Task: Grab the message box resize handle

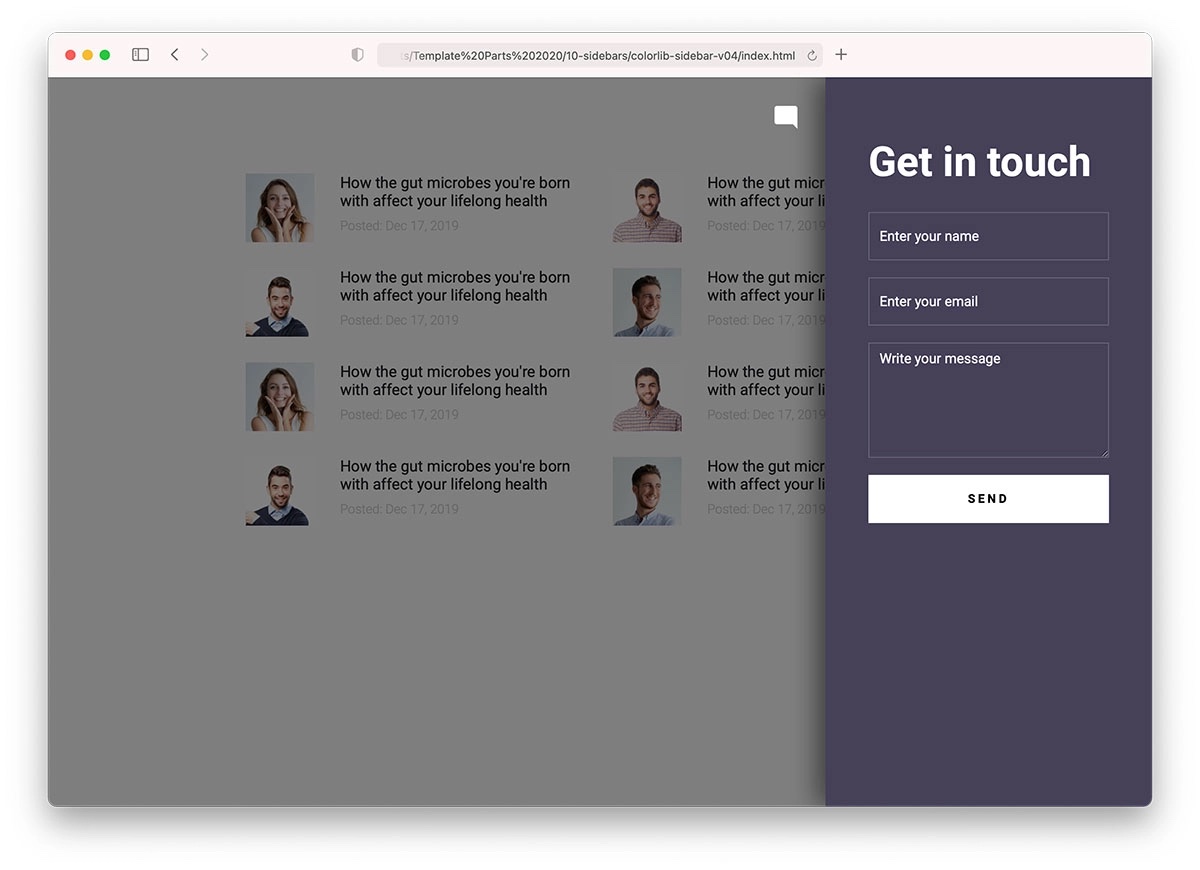Action: click(1104, 453)
